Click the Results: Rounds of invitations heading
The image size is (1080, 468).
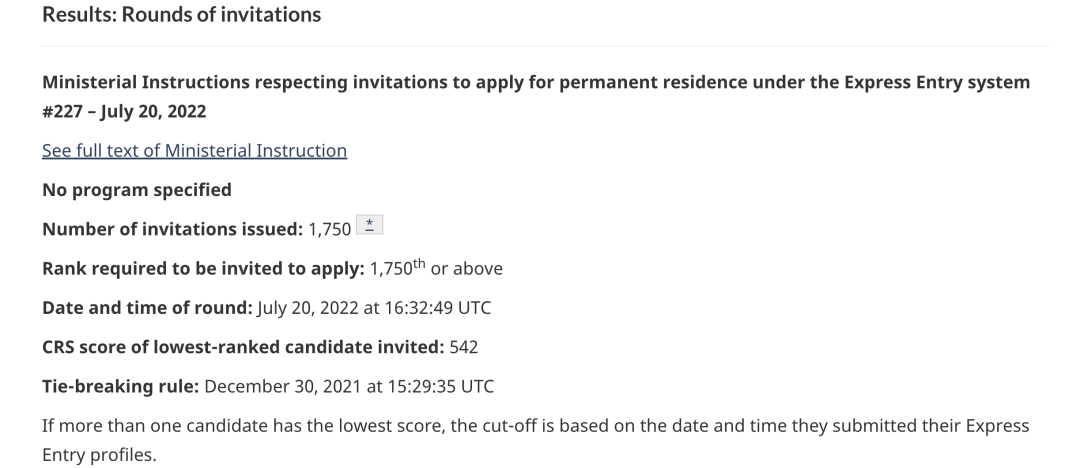(182, 14)
